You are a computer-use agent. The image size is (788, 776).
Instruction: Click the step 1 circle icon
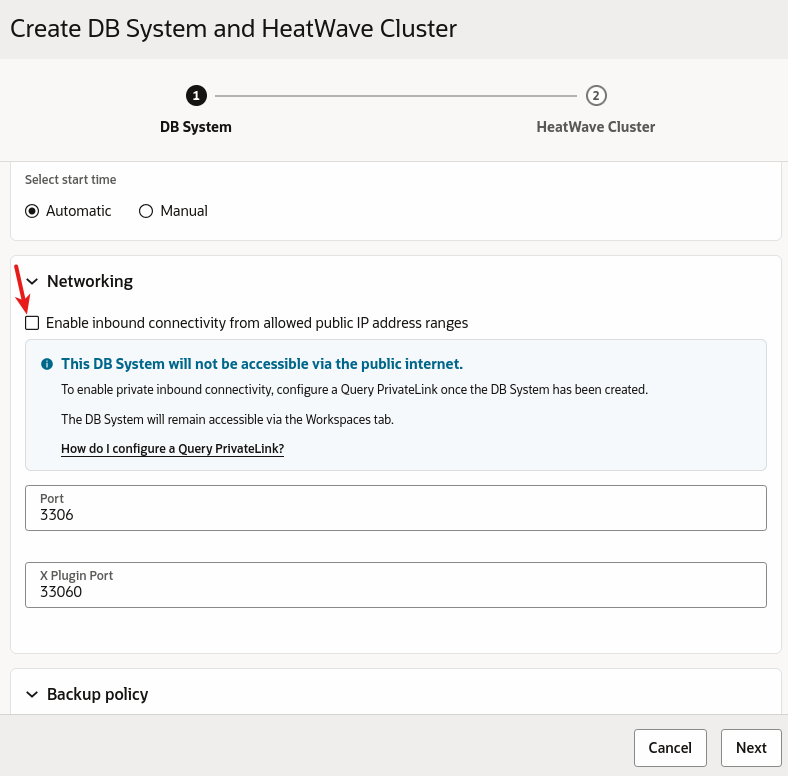pos(196,96)
